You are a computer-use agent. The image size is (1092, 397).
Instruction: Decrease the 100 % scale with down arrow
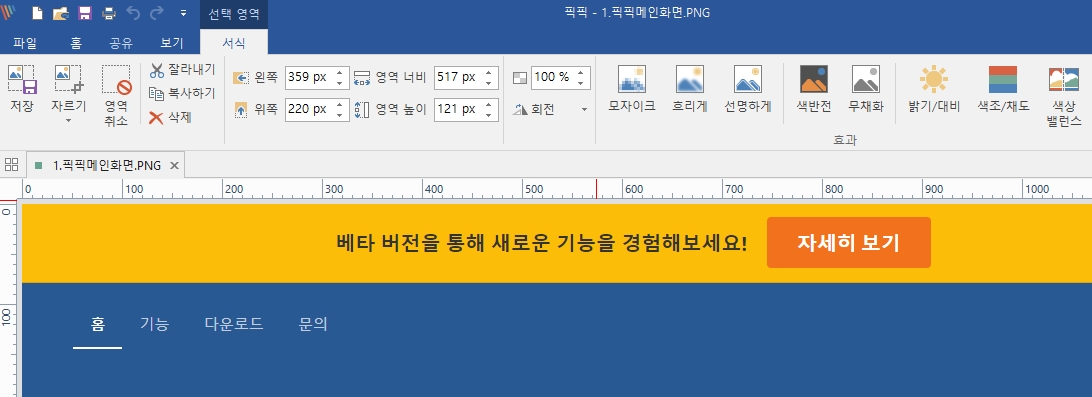581,83
